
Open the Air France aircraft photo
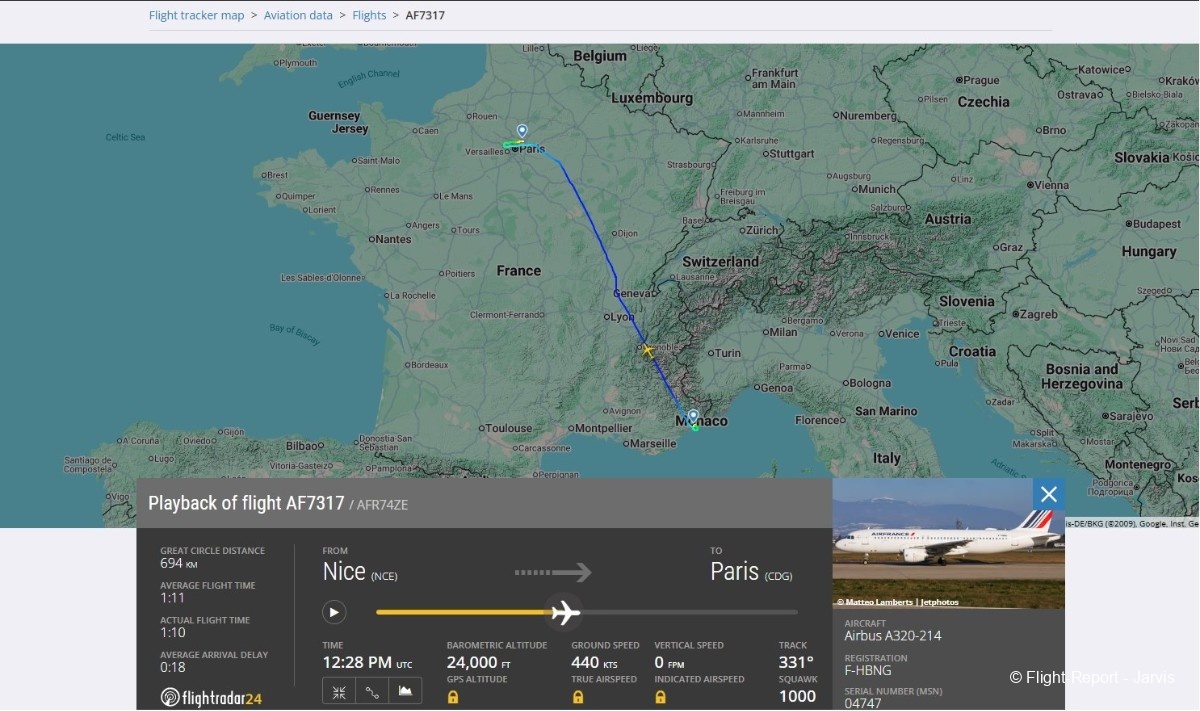[x=948, y=543]
